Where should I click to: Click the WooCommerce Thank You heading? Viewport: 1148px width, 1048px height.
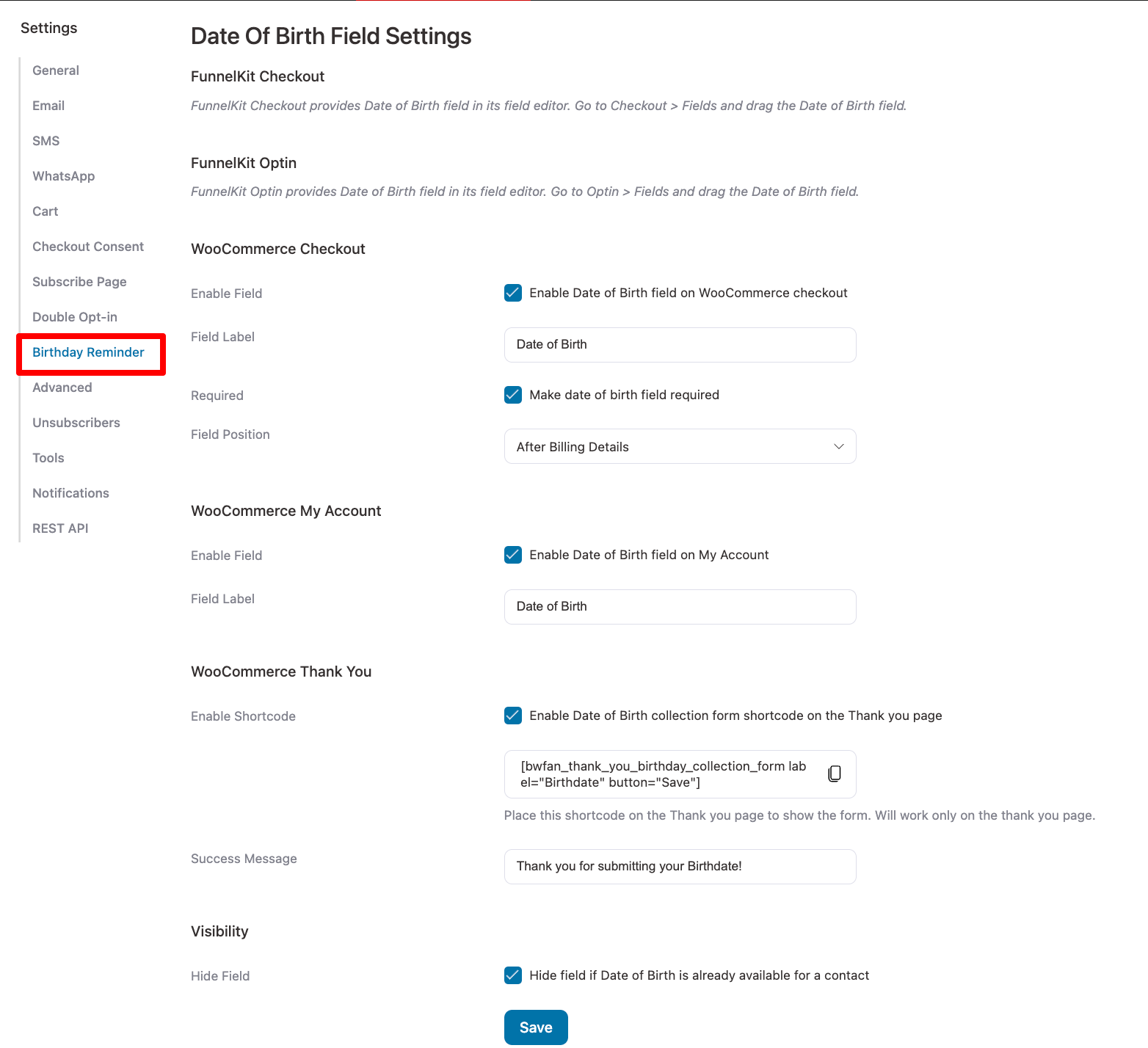point(281,672)
